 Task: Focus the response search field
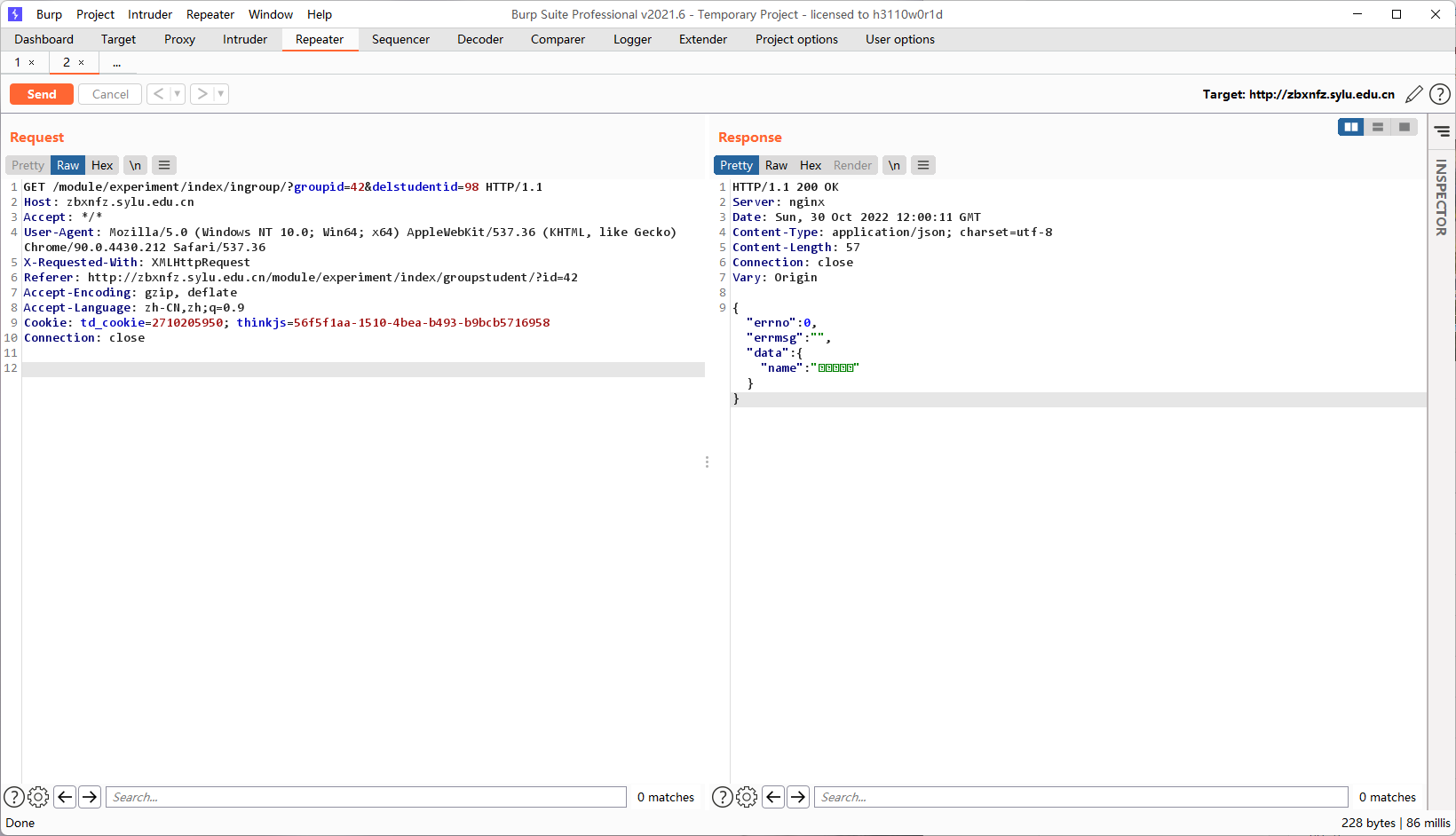[x=1081, y=797]
